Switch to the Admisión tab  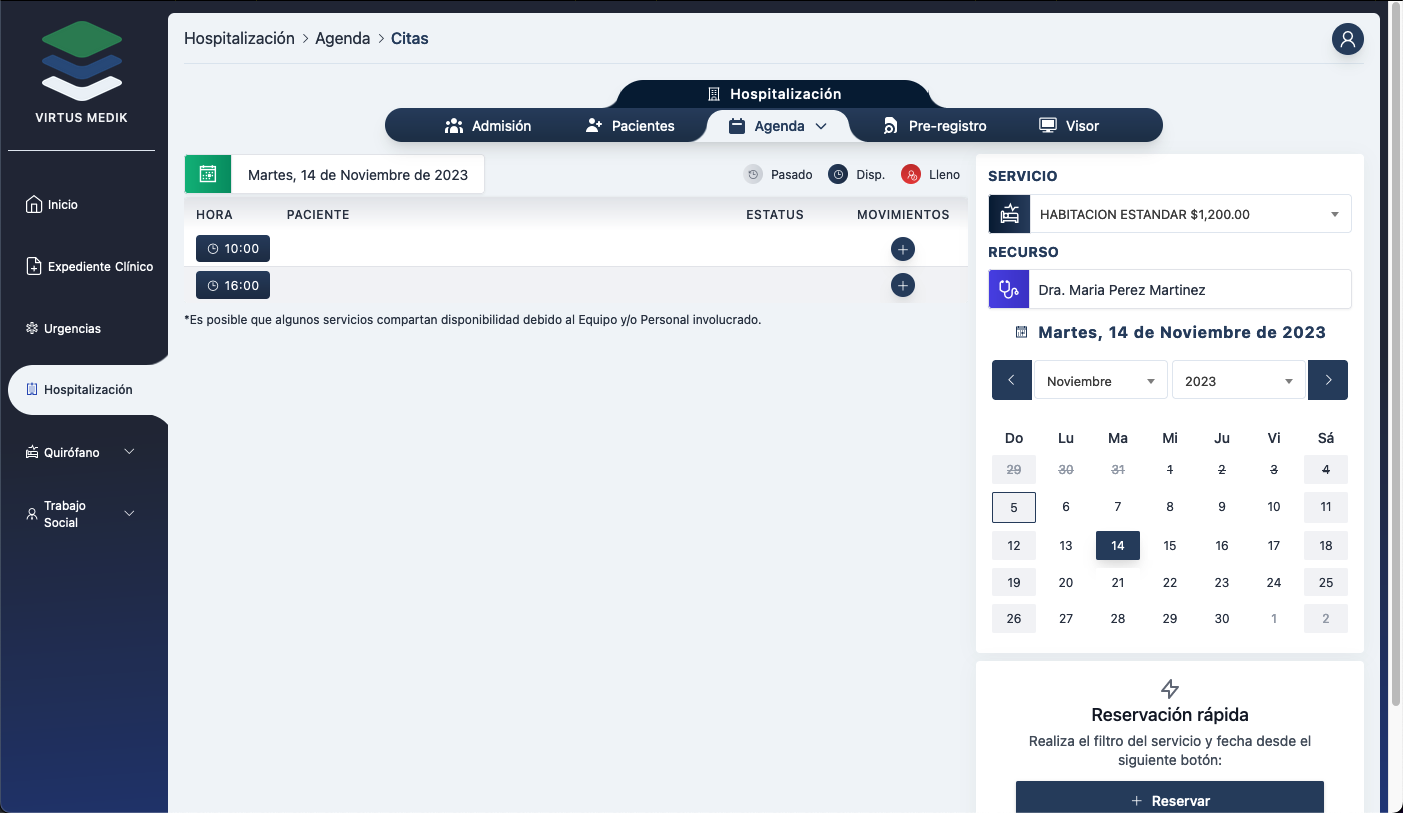[488, 126]
